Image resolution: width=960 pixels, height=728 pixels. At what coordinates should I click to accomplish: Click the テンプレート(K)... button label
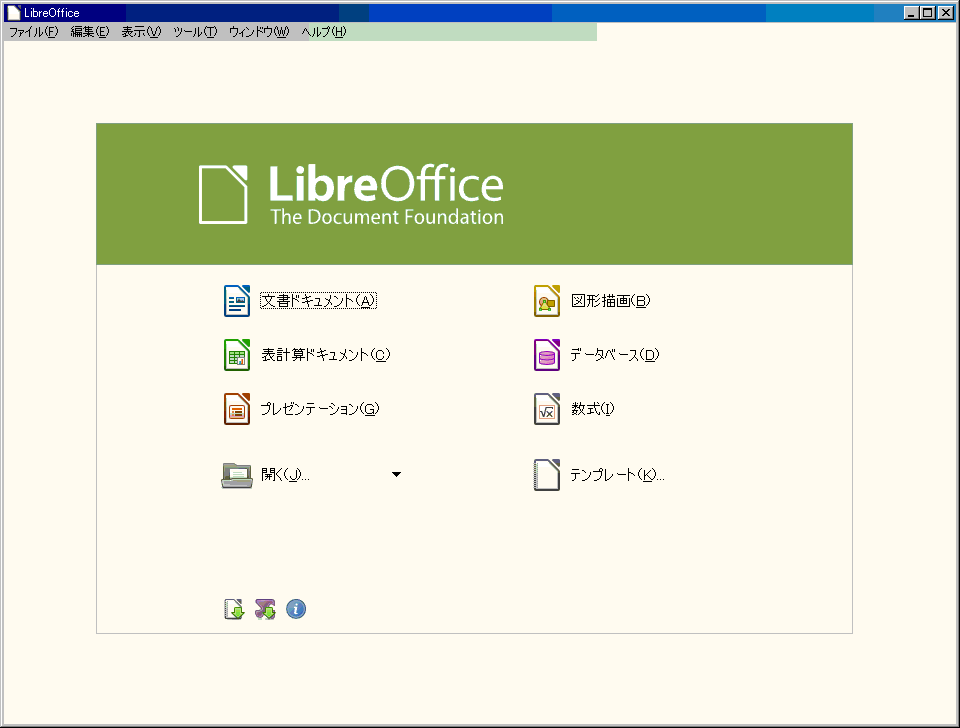click(x=617, y=475)
